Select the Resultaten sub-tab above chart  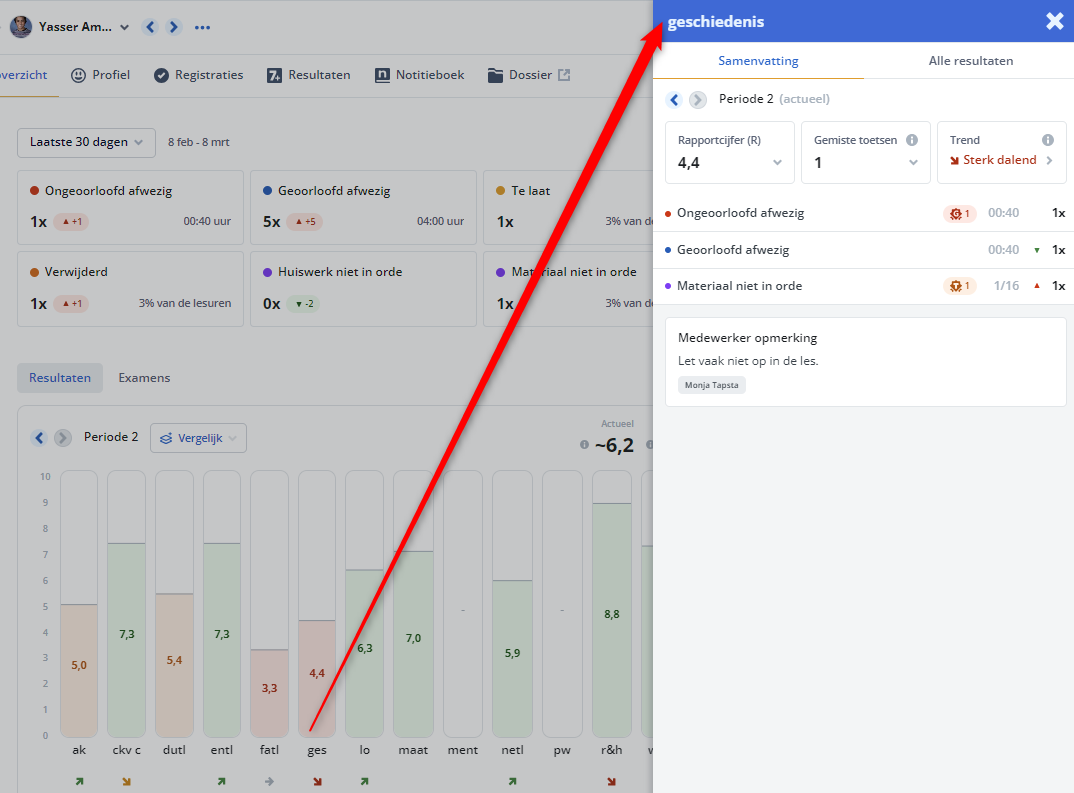click(60, 378)
